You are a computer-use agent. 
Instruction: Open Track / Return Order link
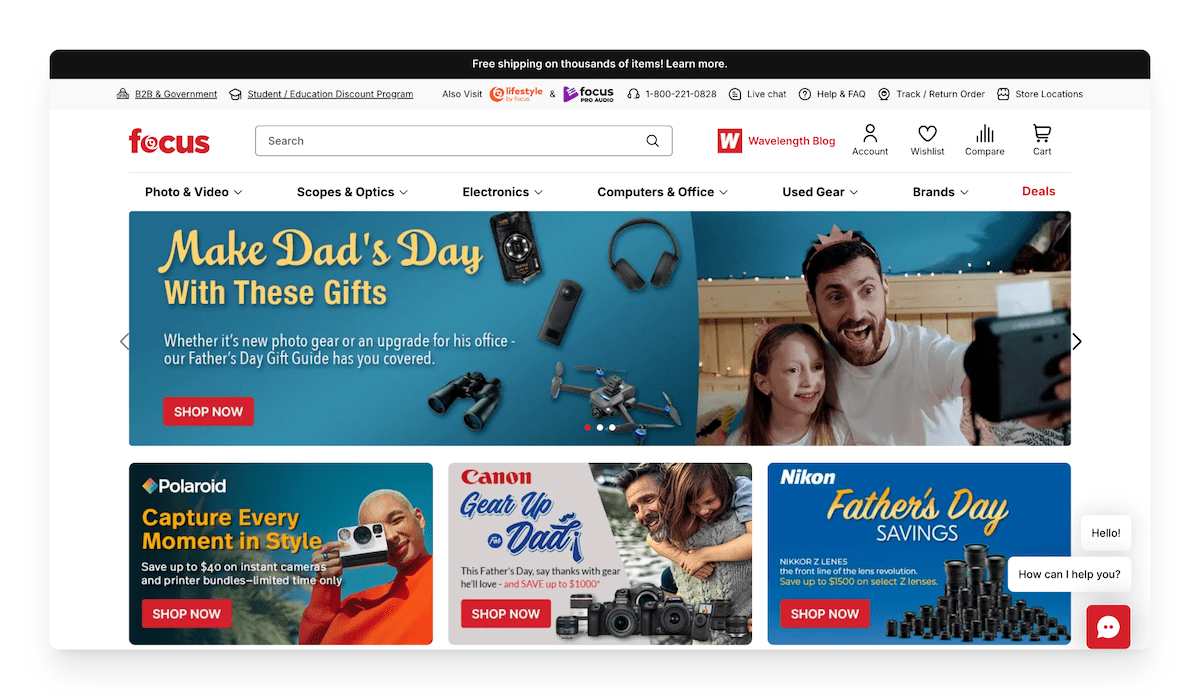click(940, 94)
